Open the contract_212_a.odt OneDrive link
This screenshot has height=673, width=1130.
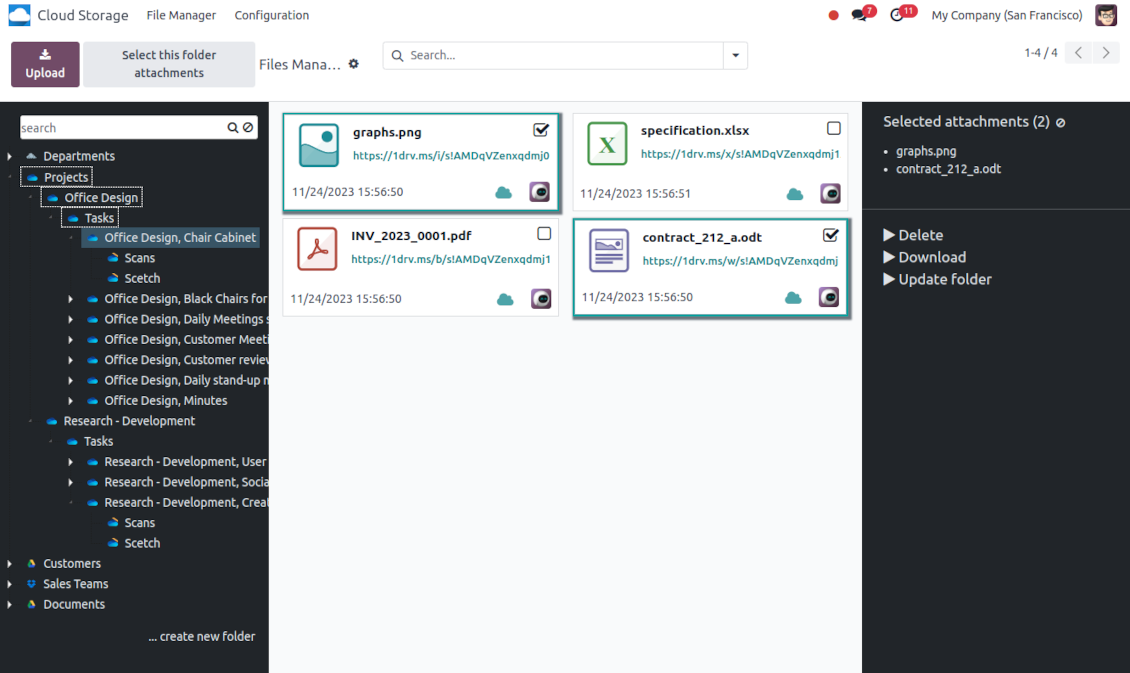click(740, 261)
